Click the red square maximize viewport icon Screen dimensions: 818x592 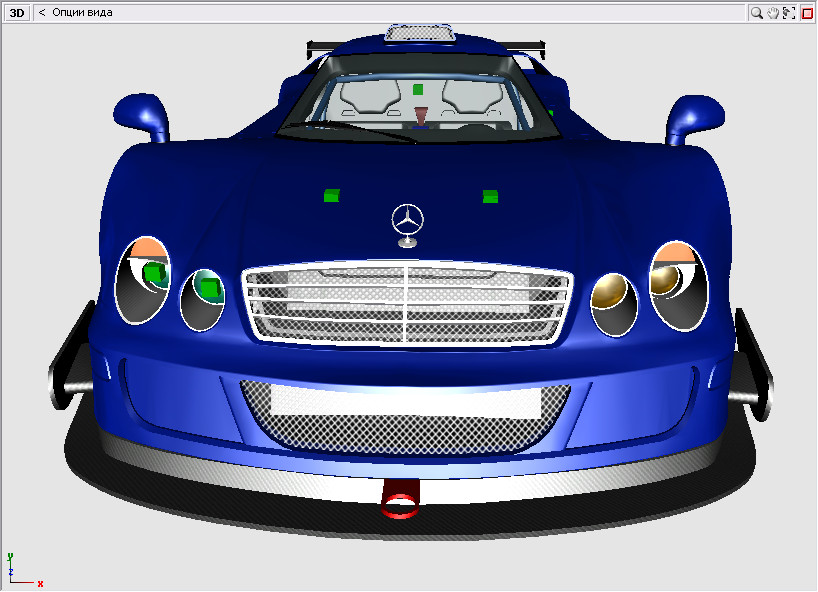[807, 13]
